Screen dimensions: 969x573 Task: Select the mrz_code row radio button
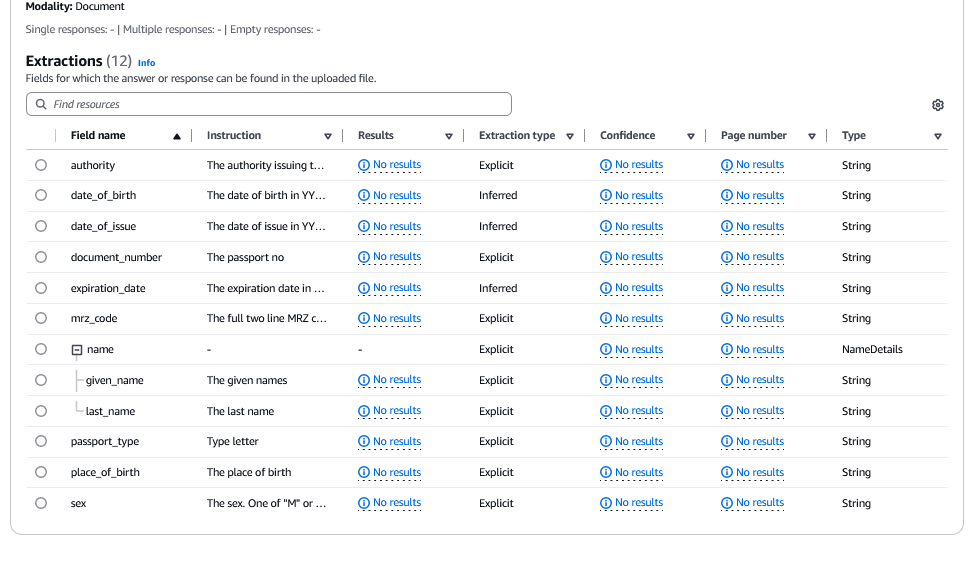(x=41, y=318)
